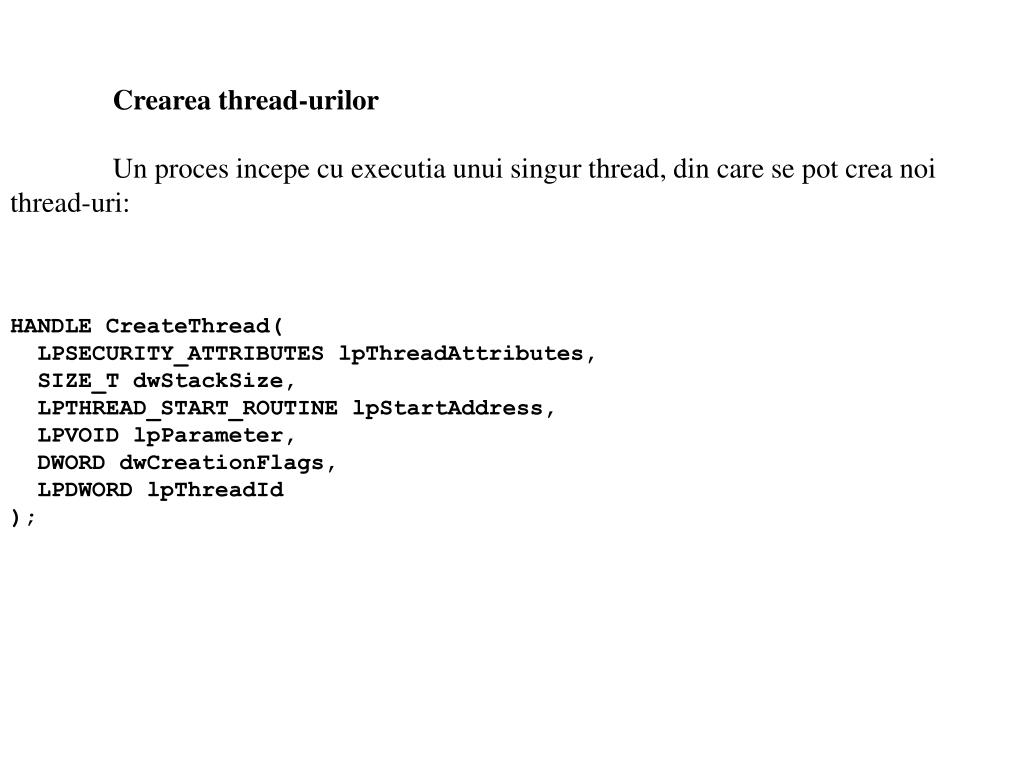Click CreateThread function name
This screenshot has height=768, width=1024.
[x=187, y=325]
